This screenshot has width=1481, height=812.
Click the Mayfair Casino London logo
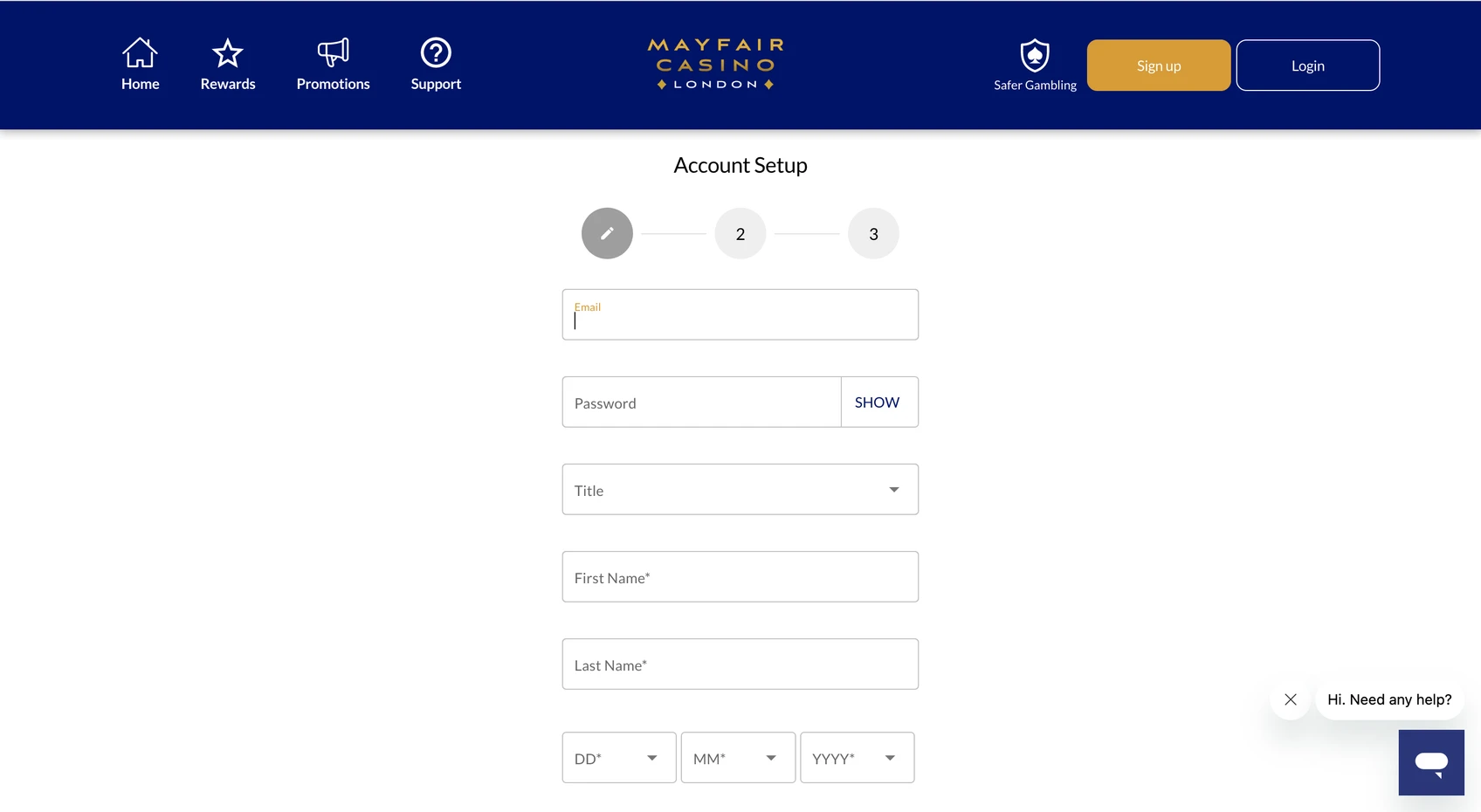[716, 64]
